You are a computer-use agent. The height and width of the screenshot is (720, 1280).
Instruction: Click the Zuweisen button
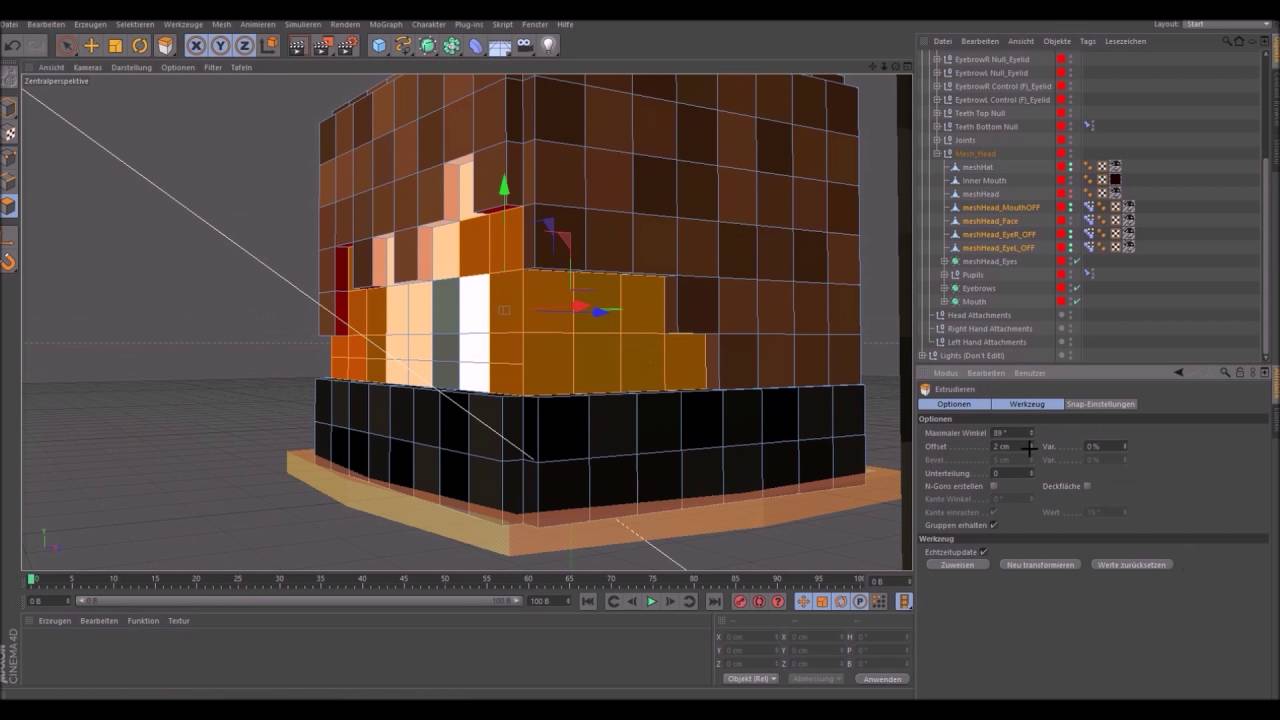(x=957, y=565)
